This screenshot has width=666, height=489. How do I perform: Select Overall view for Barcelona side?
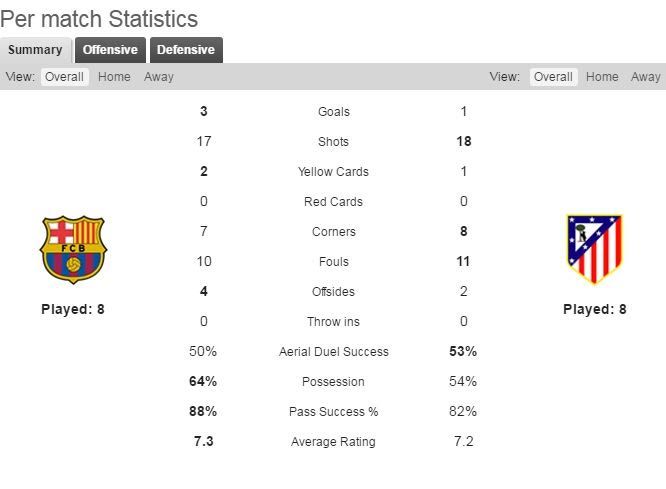[x=64, y=77]
